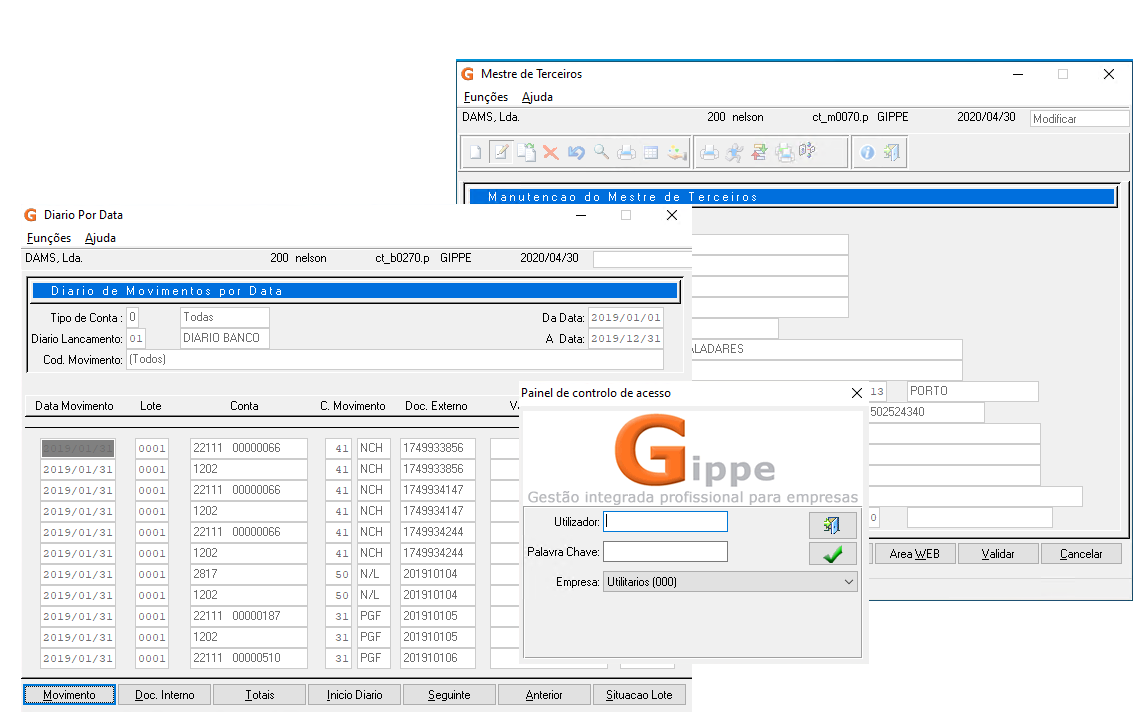Click the Inicio Diario button
Screen dimensions: 1142x725
355,695
